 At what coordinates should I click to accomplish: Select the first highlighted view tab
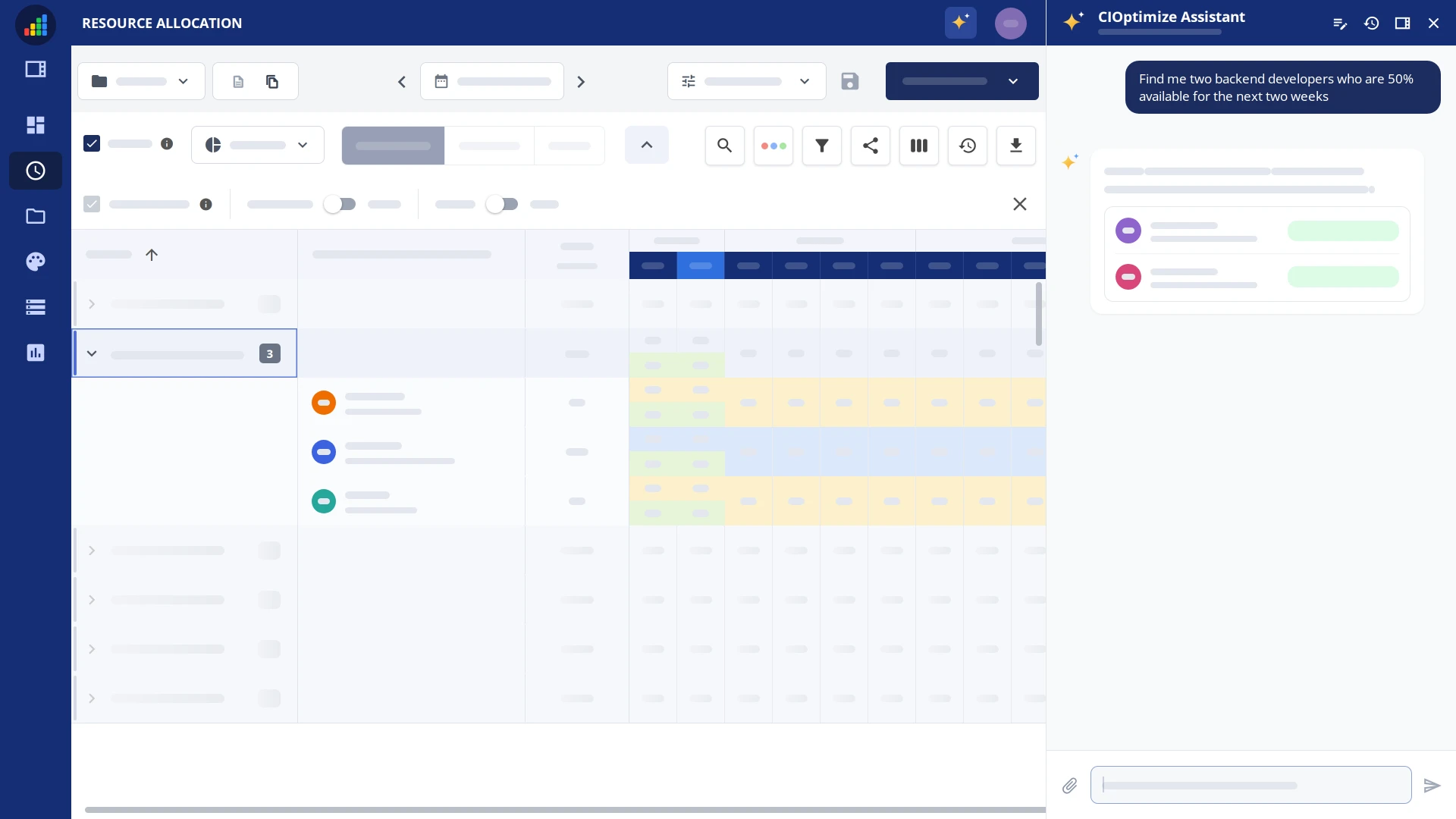coord(393,146)
